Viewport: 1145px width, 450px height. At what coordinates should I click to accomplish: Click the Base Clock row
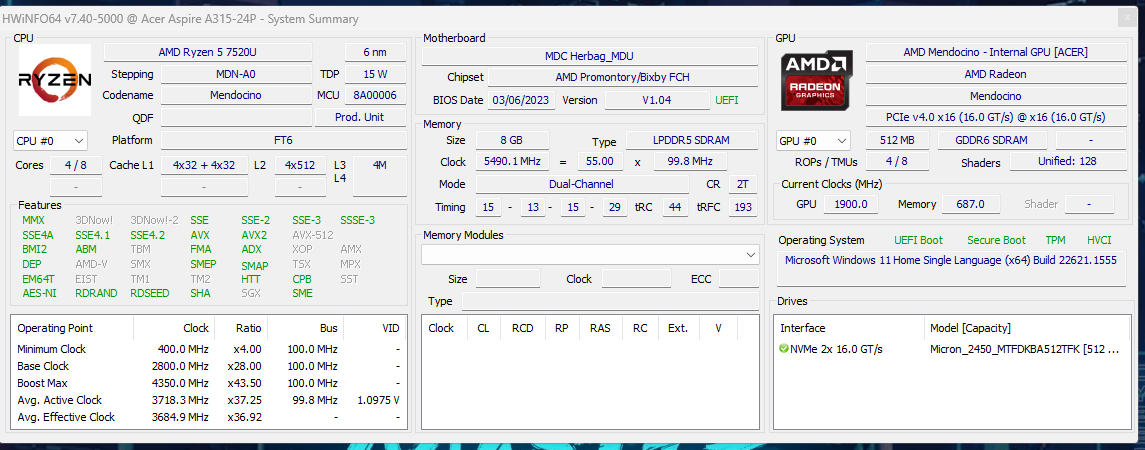pos(209,366)
